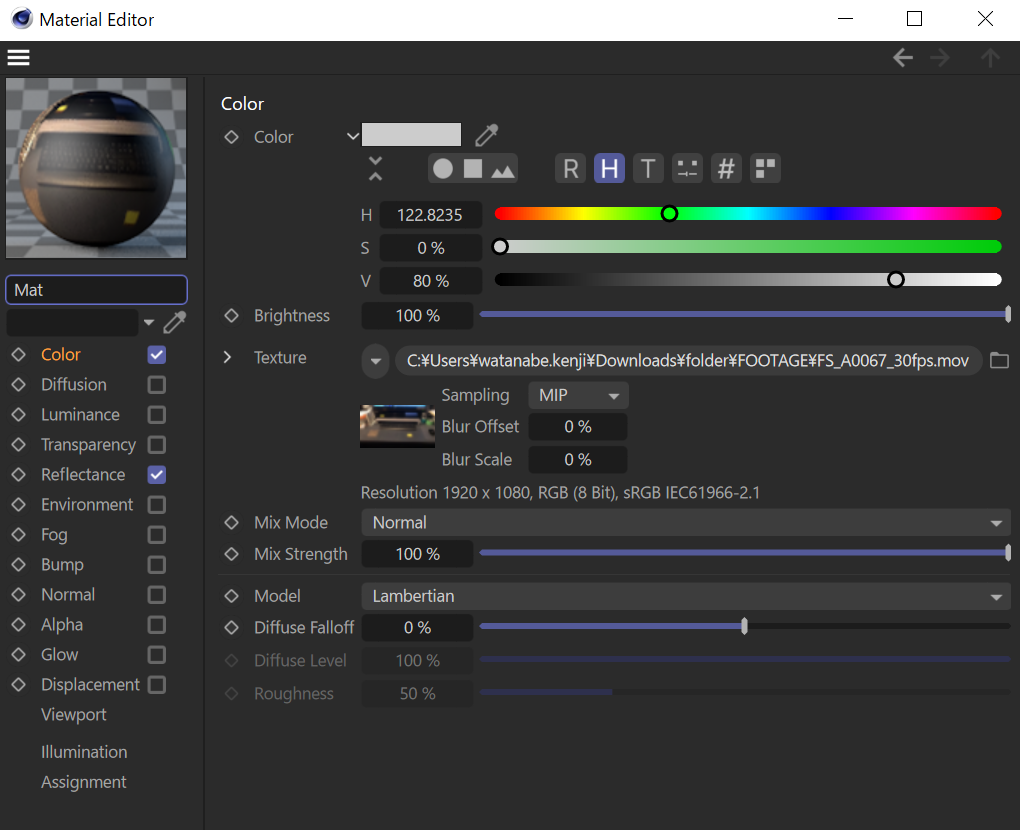Select the spectrum square mode icon
This screenshot has height=830, width=1020.
tap(472, 169)
